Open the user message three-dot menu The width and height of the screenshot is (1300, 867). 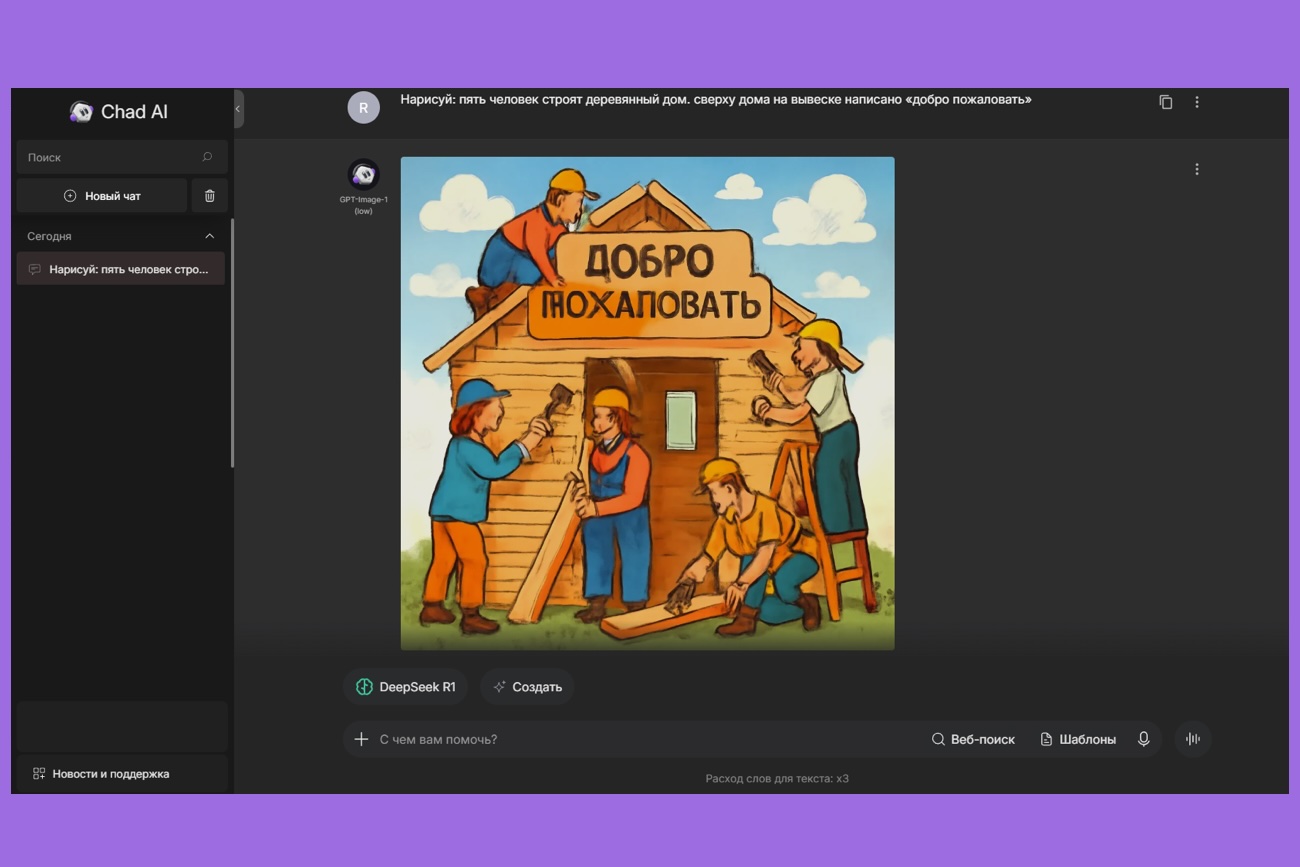1196,102
